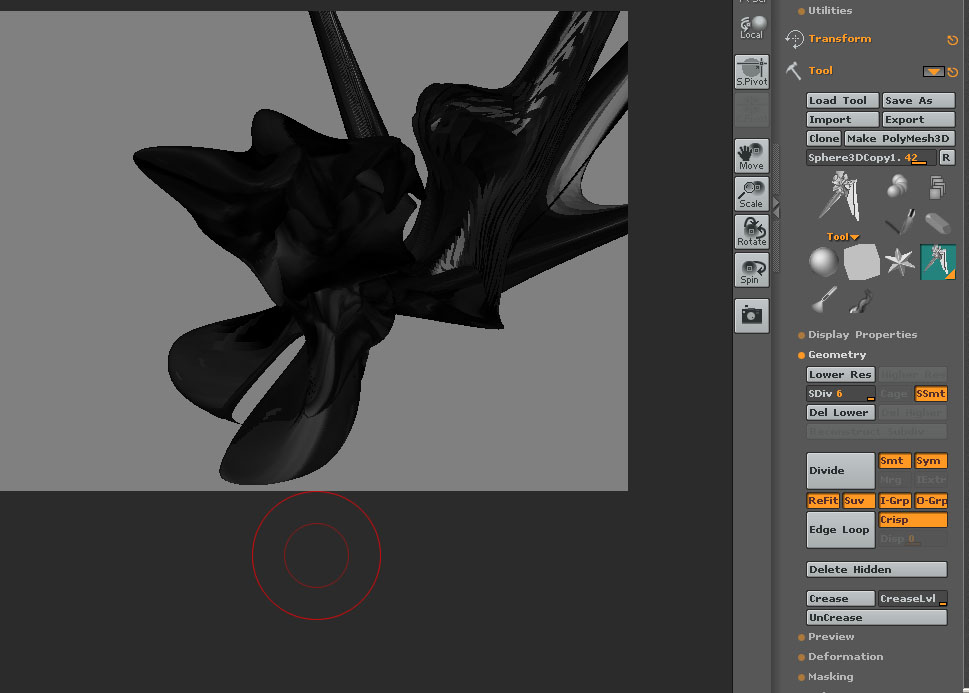Click the Clone button
The height and width of the screenshot is (693, 969).
(x=824, y=138)
